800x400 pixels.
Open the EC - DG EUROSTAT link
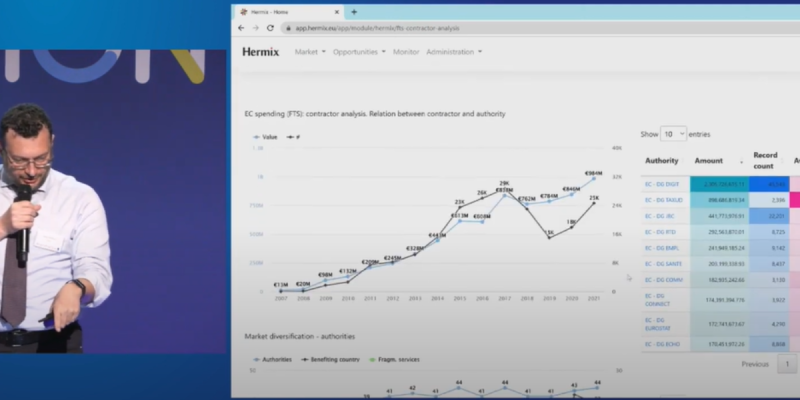coord(658,324)
